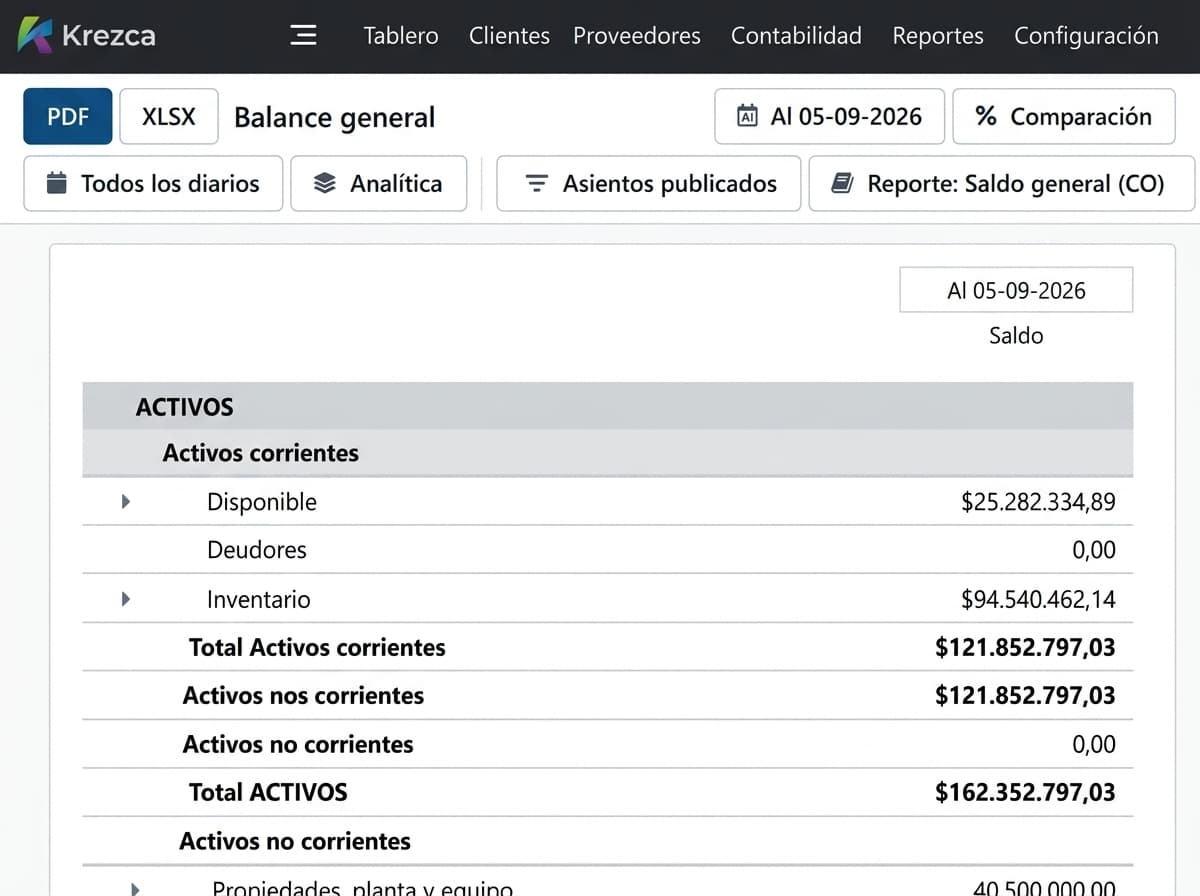This screenshot has height=896, width=1200.
Task: Click the Total ACTIVOS label
Action: pyautogui.click(x=268, y=792)
